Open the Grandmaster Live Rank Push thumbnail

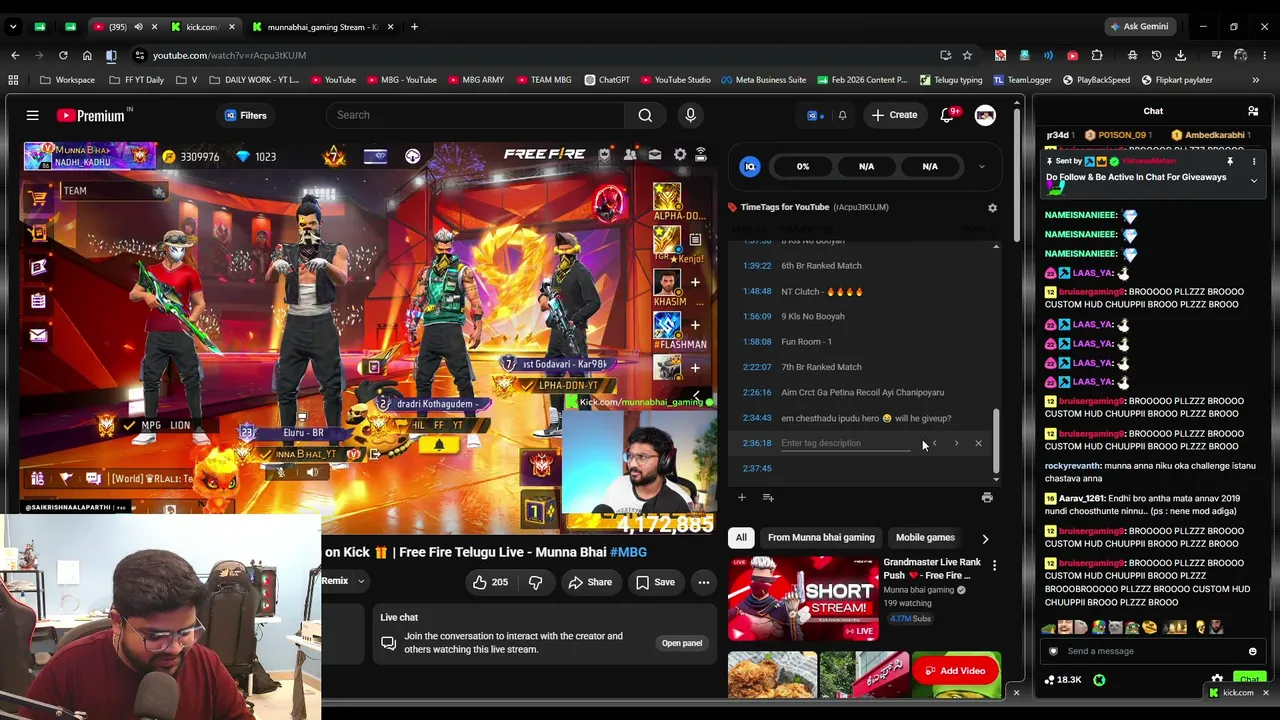802,598
